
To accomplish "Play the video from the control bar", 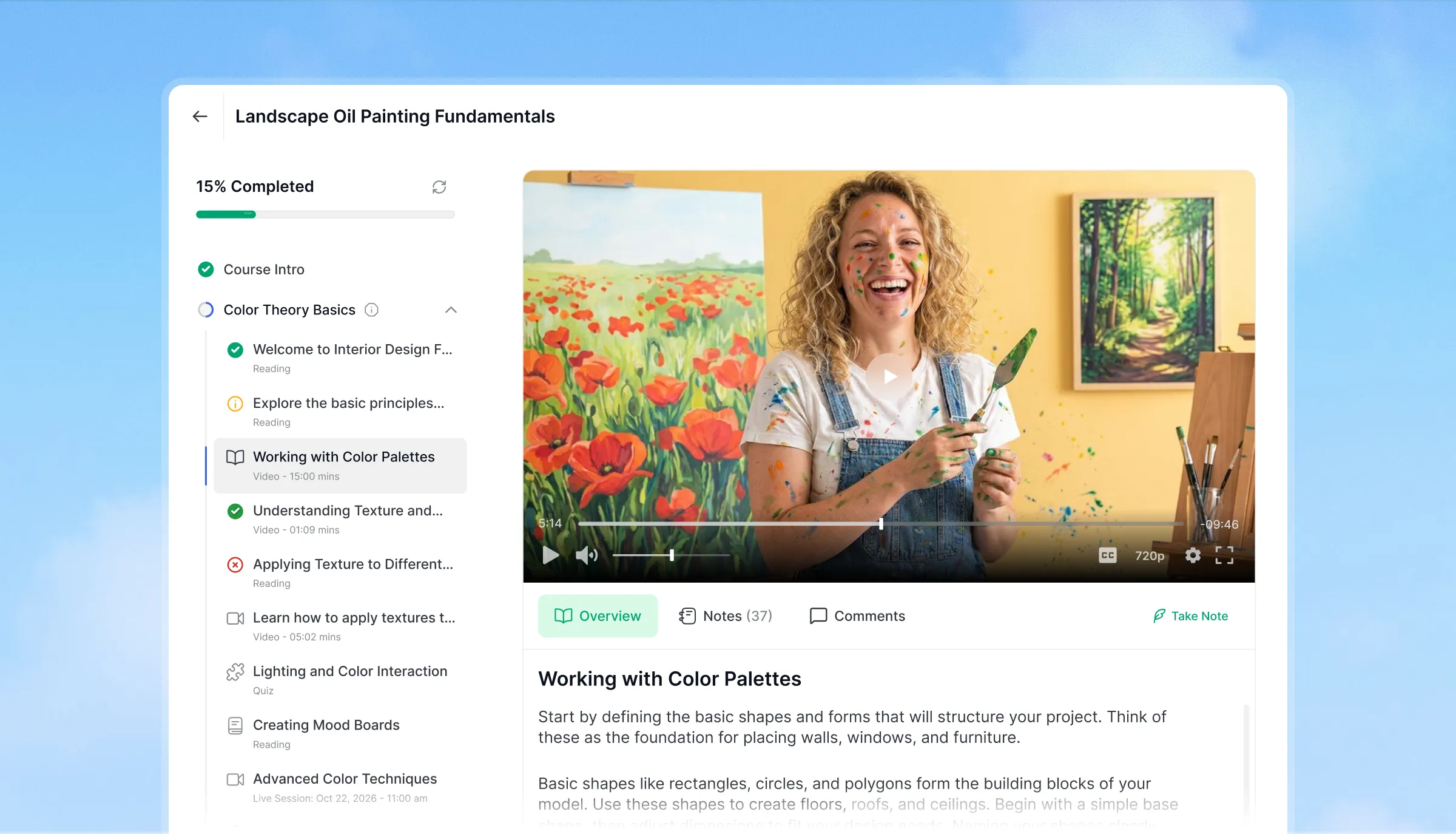I will tap(550, 555).
